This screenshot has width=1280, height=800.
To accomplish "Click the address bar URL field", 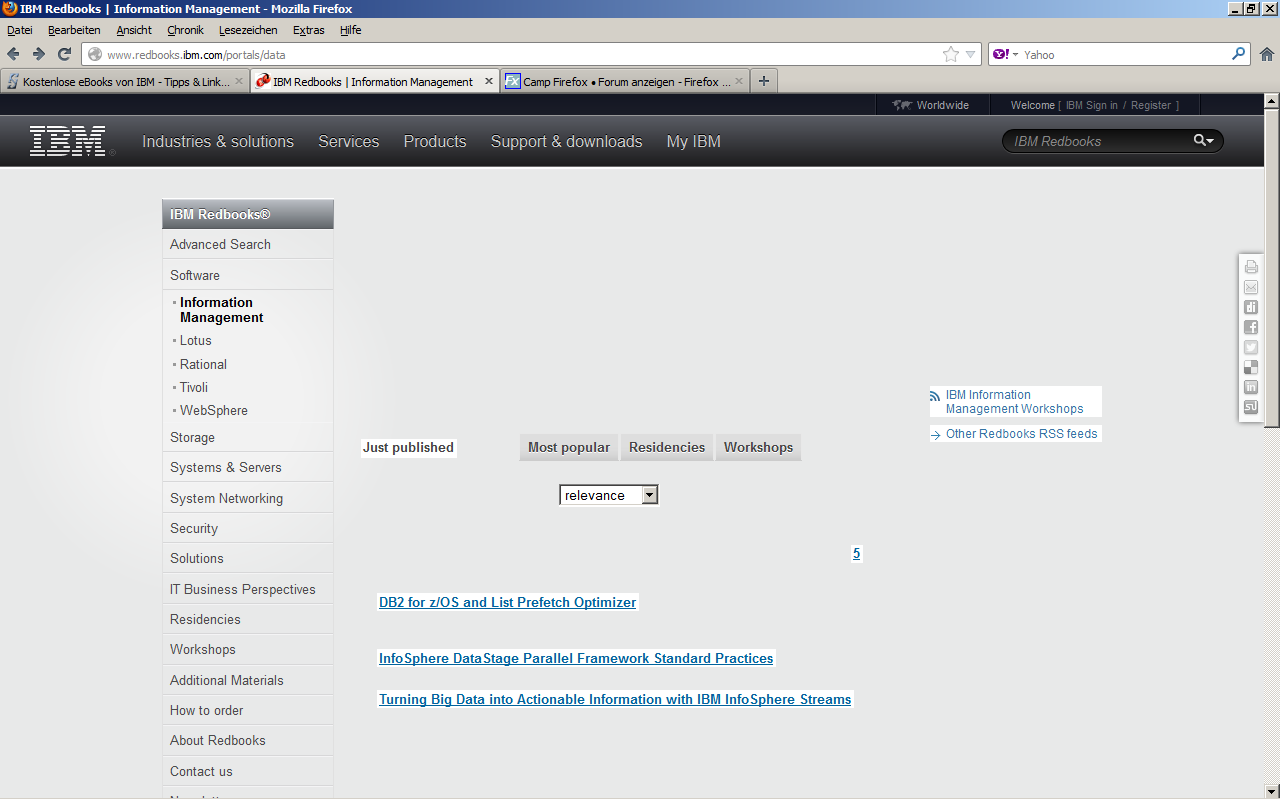I will (520, 54).
